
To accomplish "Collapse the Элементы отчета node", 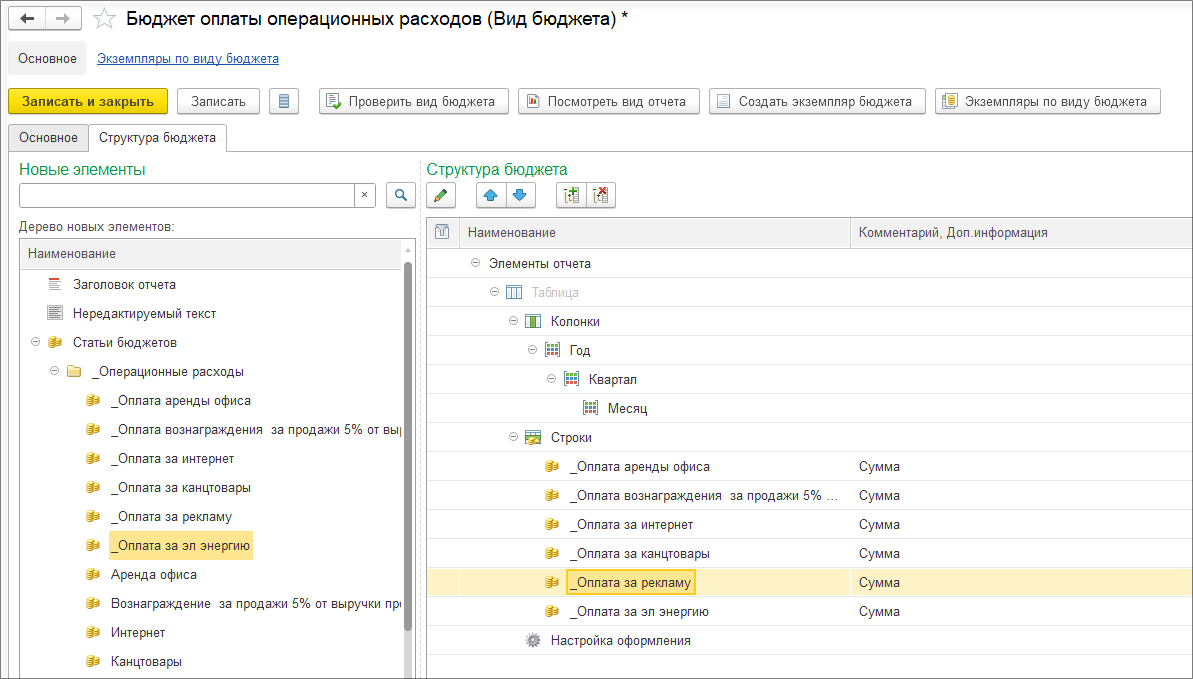I will (x=476, y=263).
